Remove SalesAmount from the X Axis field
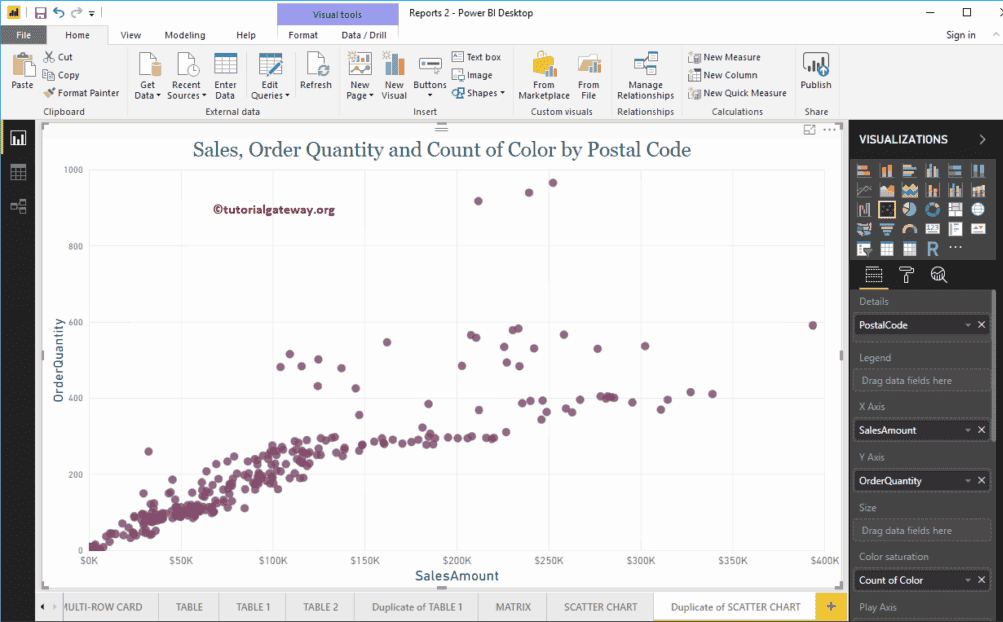Viewport: 1003px width, 622px height. point(980,430)
